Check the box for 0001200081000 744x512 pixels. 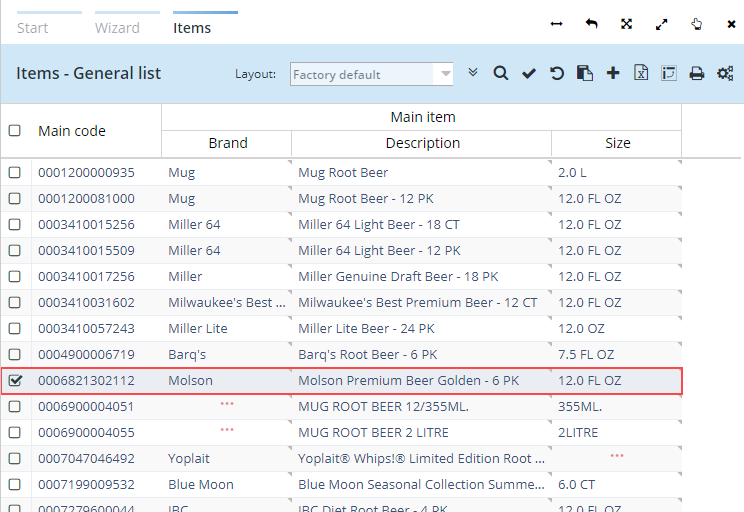[15, 198]
